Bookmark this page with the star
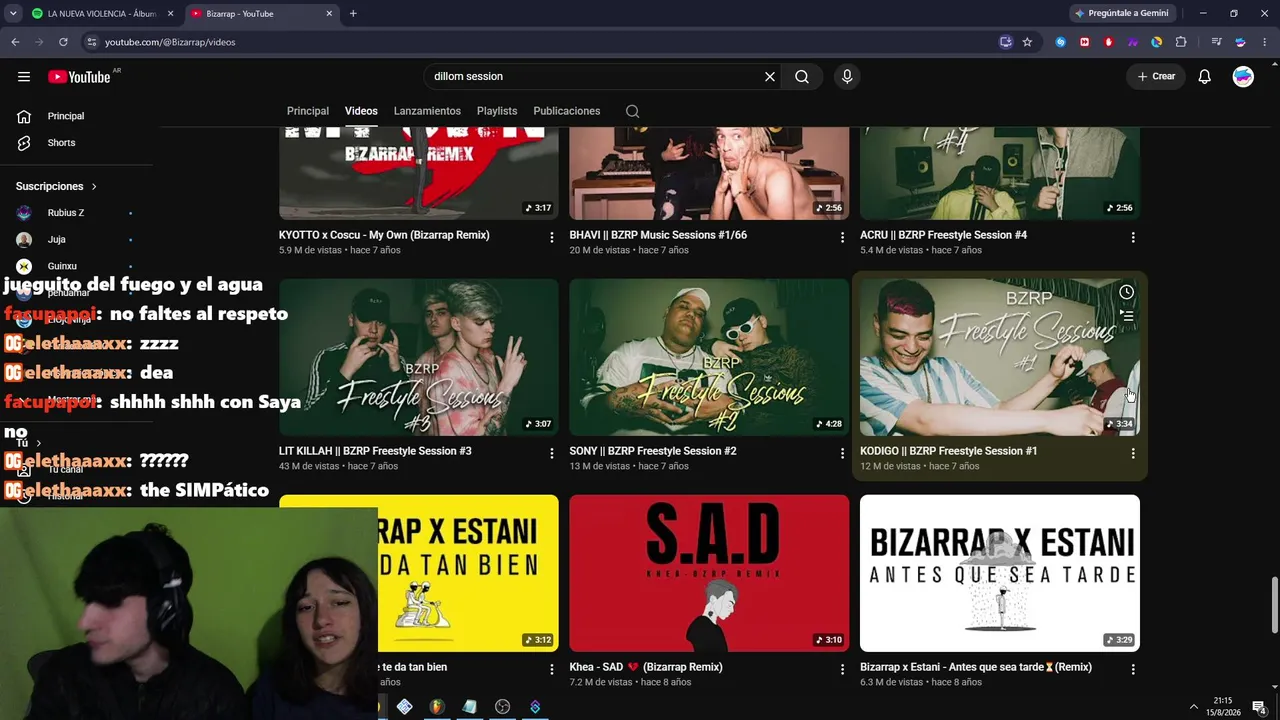Image resolution: width=1280 pixels, height=720 pixels. pos(1027,42)
